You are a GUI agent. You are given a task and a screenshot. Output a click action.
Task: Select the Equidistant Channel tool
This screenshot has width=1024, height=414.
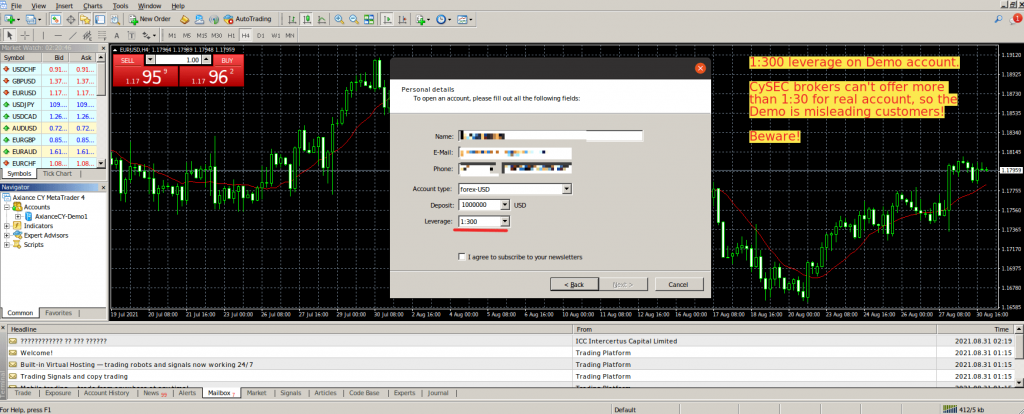pyautogui.click(x=87, y=35)
